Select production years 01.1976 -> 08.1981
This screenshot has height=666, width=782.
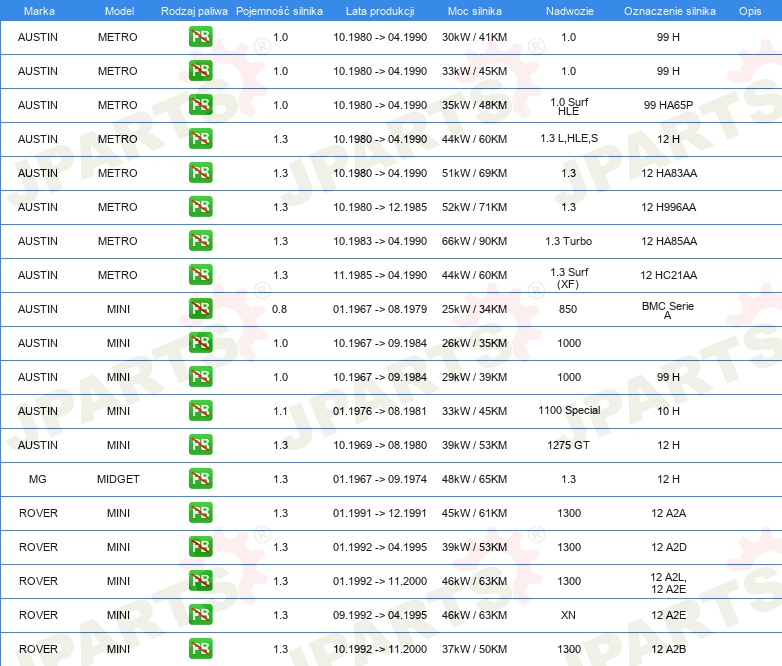[380, 411]
